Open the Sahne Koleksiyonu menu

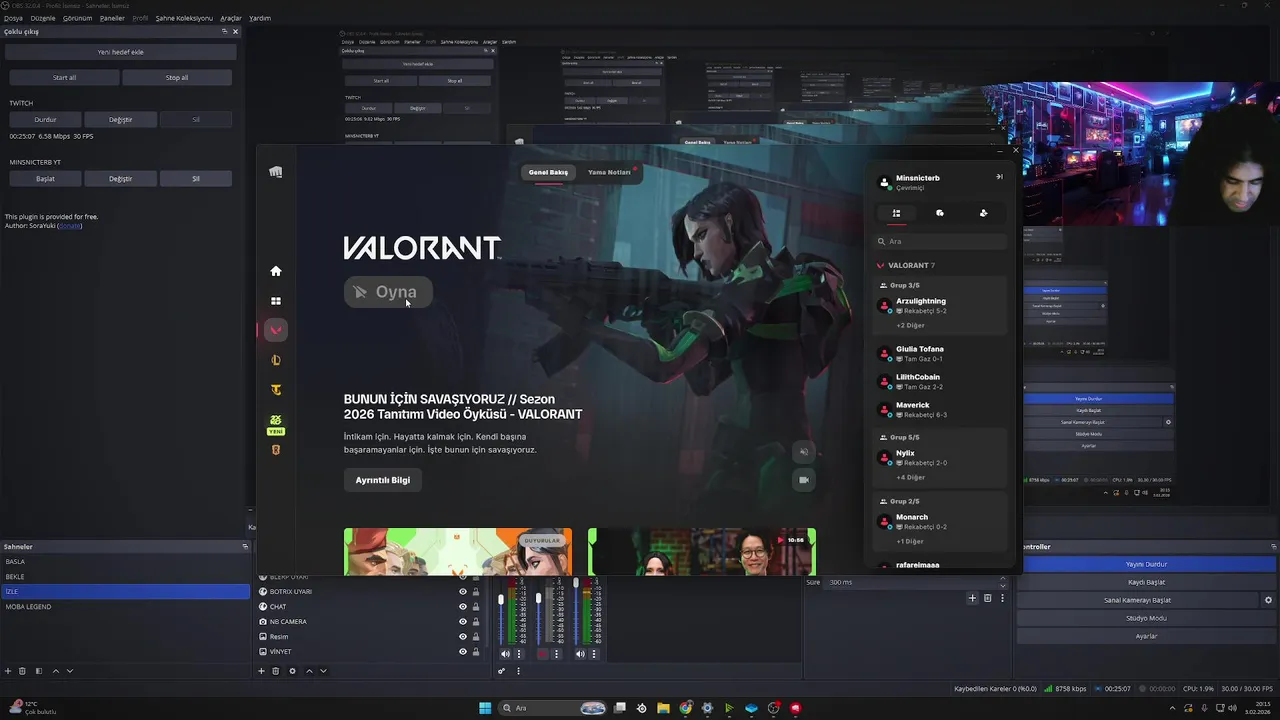(184, 18)
